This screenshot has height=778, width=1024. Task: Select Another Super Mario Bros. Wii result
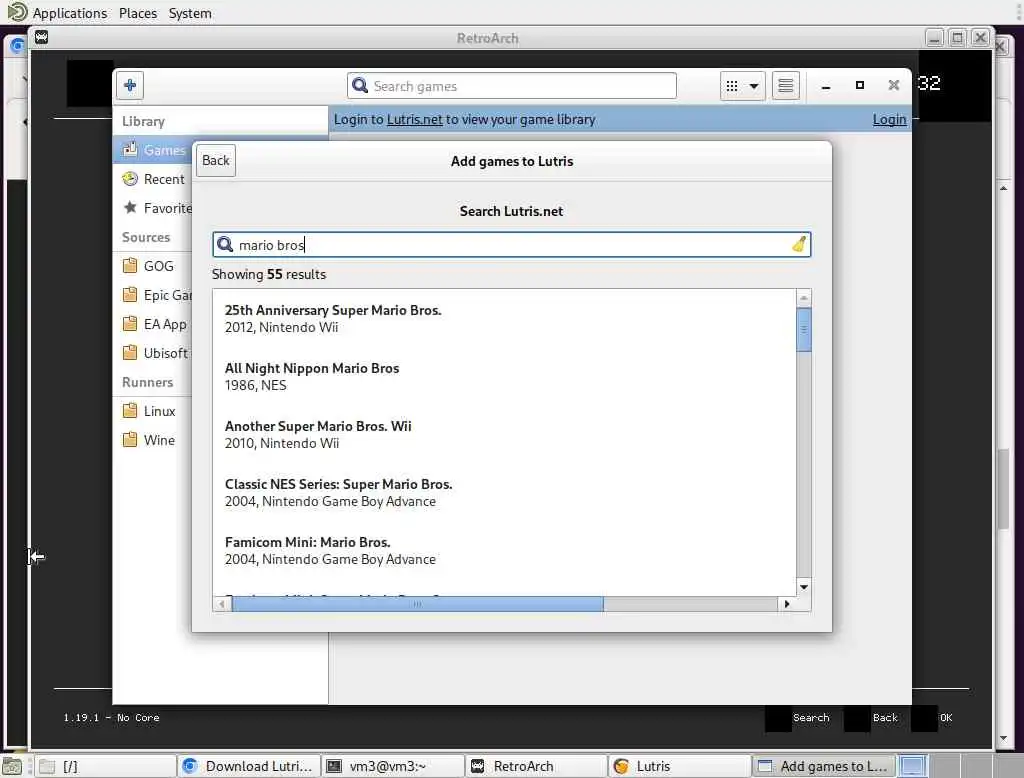[504, 434]
